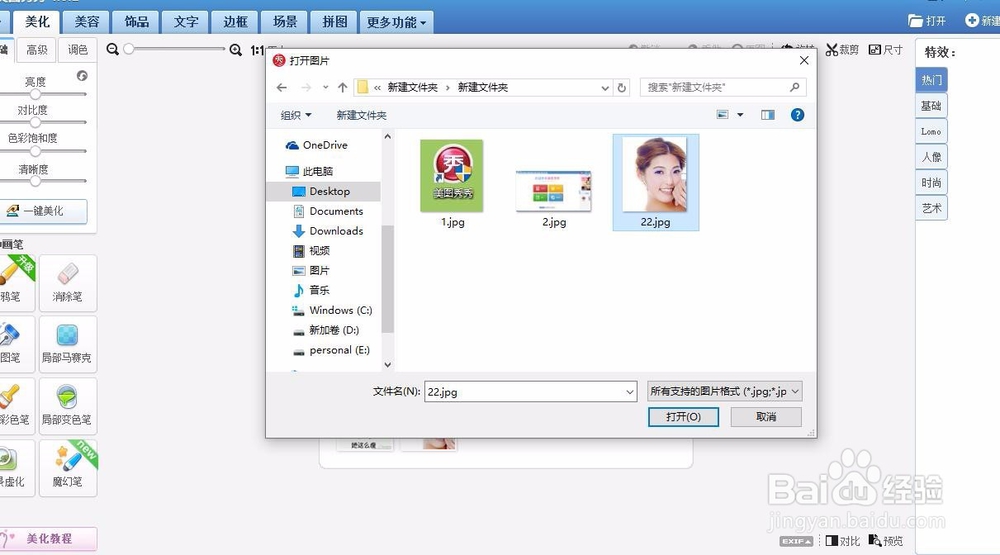Select 新加卷 (D:) drive
Viewport: 1000px width, 555px height.
point(326,330)
